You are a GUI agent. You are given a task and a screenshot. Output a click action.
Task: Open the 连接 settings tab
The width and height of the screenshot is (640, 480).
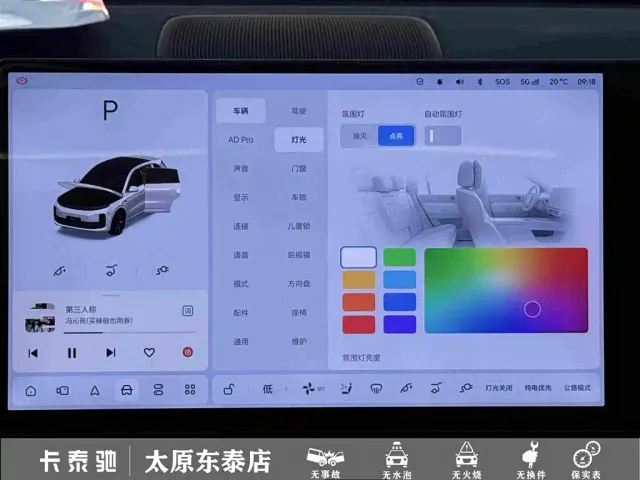(x=240, y=226)
